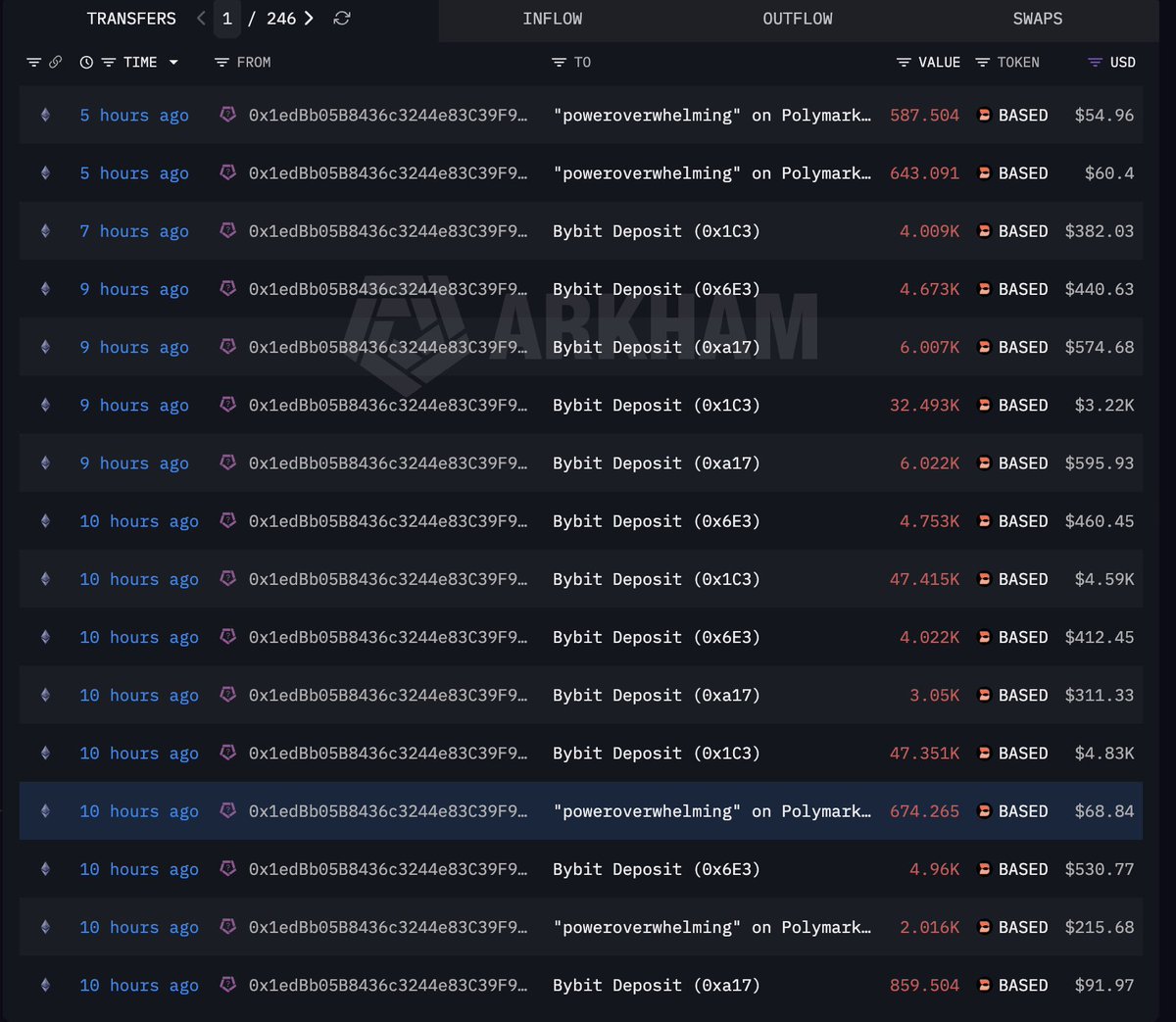Click the BASED token icon in the $4.59K row
Viewport: 1176px width, 1022px height.
(984, 579)
